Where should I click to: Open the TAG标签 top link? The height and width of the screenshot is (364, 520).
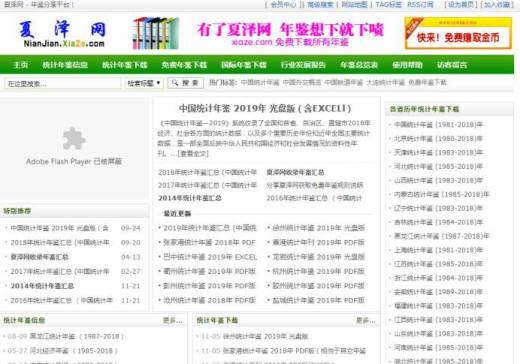tap(388, 5)
